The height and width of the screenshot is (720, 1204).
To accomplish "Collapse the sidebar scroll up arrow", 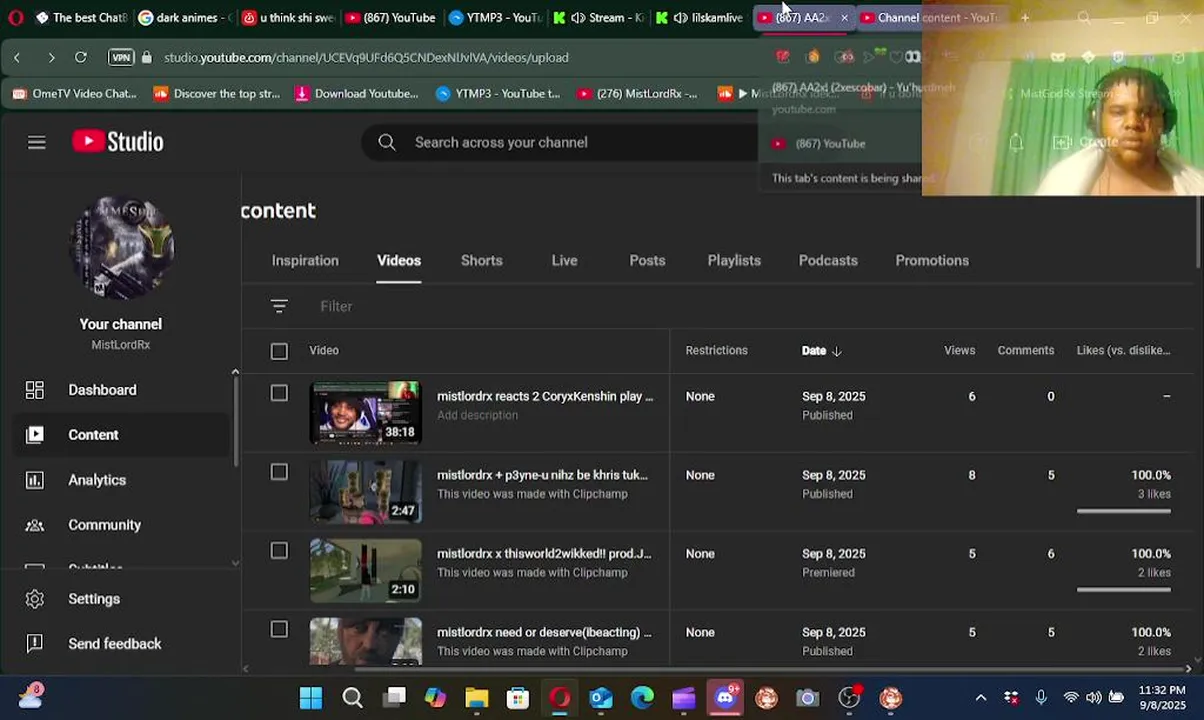I will (x=235, y=372).
